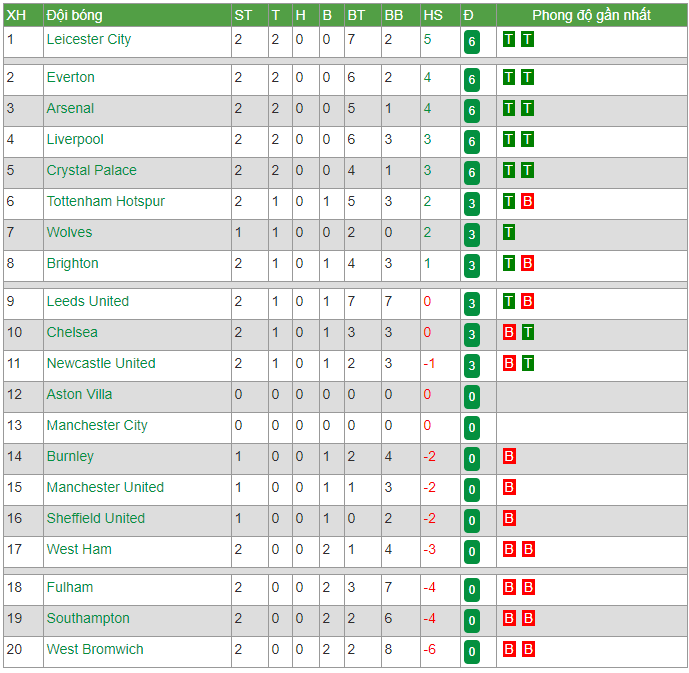Click the Phong độ gần nhất header
The image size is (689, 673).
591,15
